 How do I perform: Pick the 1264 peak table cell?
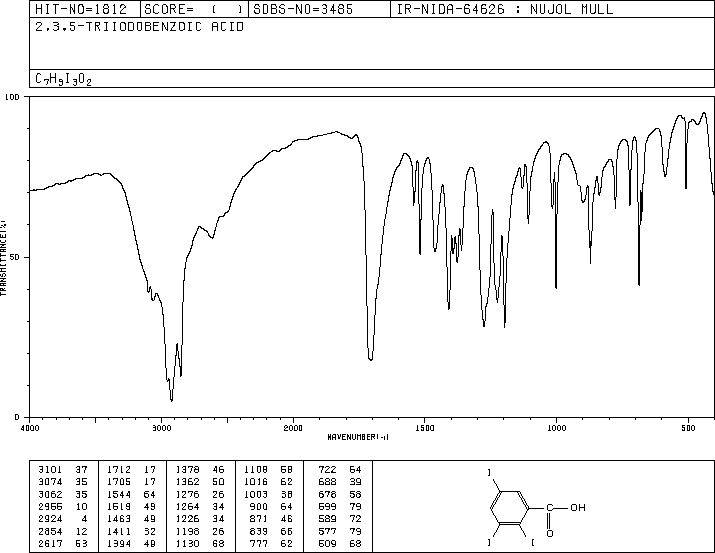pos(187,506)
